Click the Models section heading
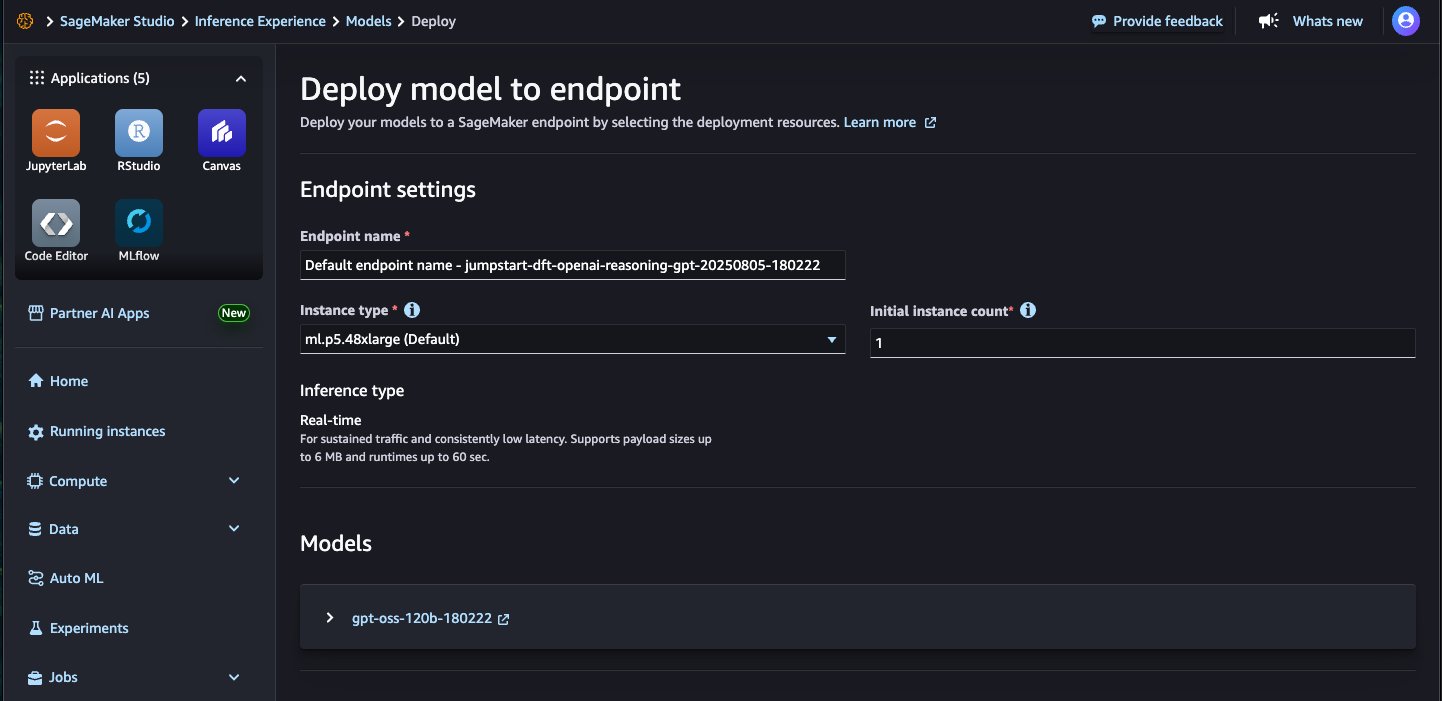Image resolution: width=1442 pixels, height=701 pixels. tap(336, 543)
